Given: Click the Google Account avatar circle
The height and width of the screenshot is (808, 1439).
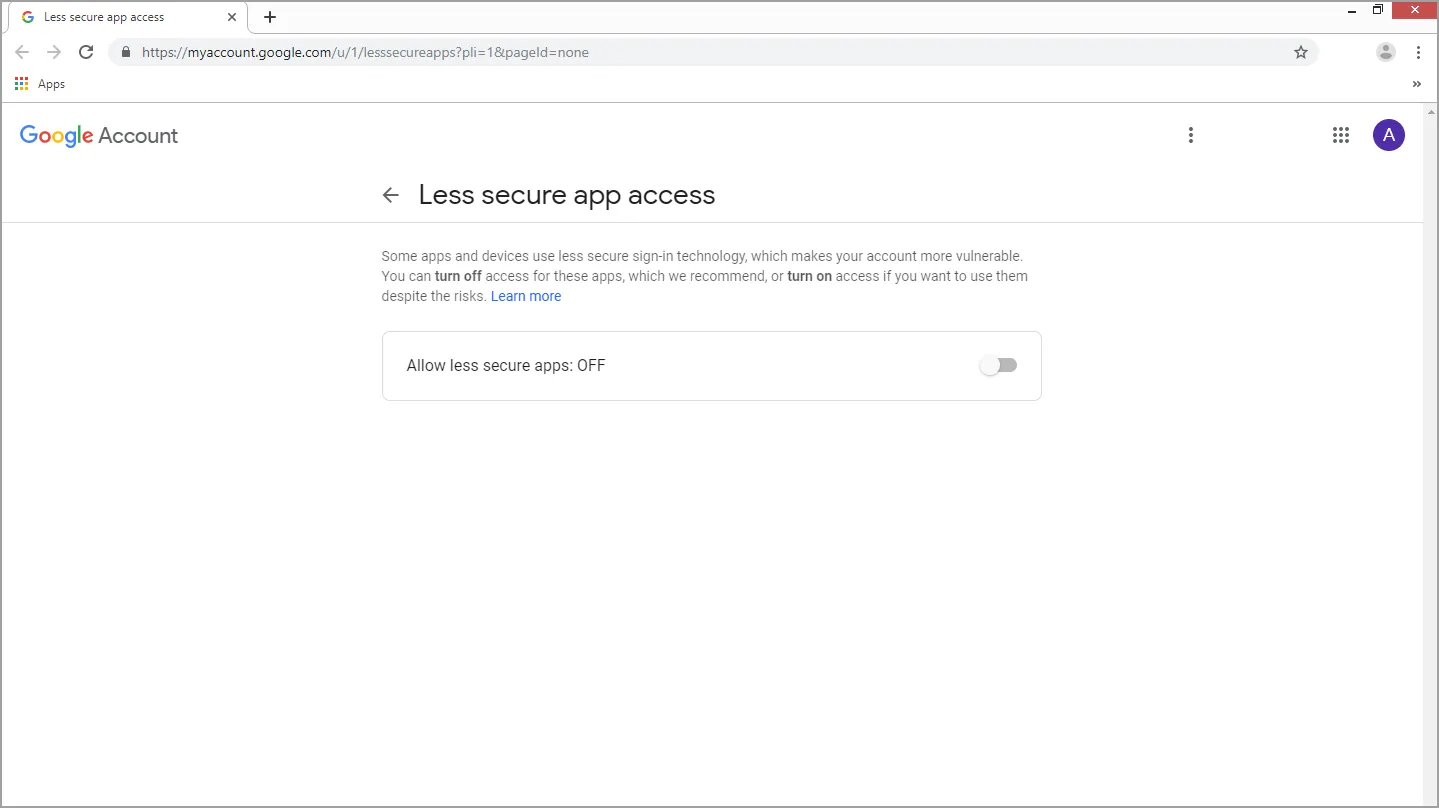Looking at the screenshot, I should [1388, 135].
